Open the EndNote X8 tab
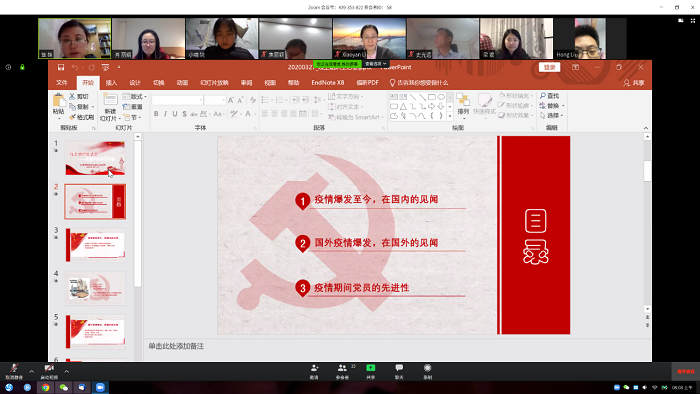Screen dimensions: 700x394 click(328, 83)
